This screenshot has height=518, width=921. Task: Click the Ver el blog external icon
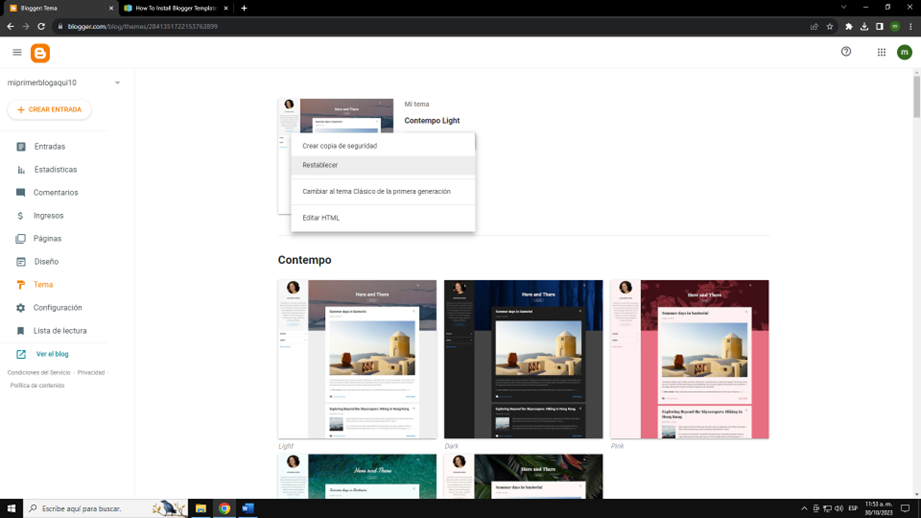[21, 354]
